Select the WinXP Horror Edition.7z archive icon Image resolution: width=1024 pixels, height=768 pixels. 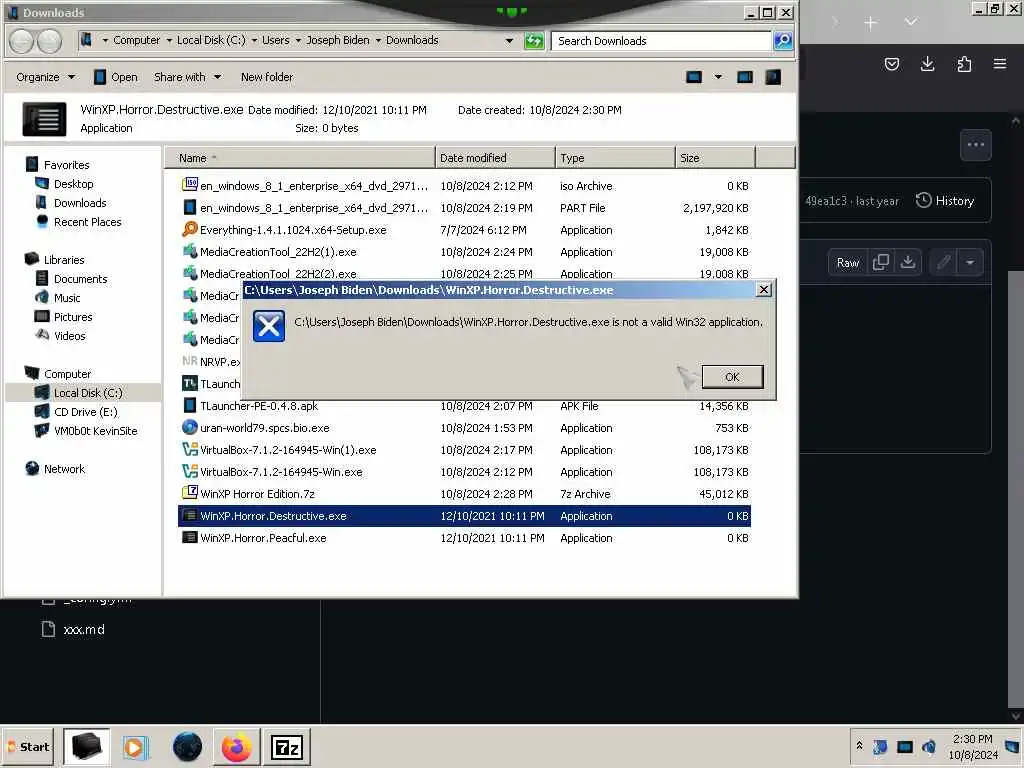tap(189, 494)
